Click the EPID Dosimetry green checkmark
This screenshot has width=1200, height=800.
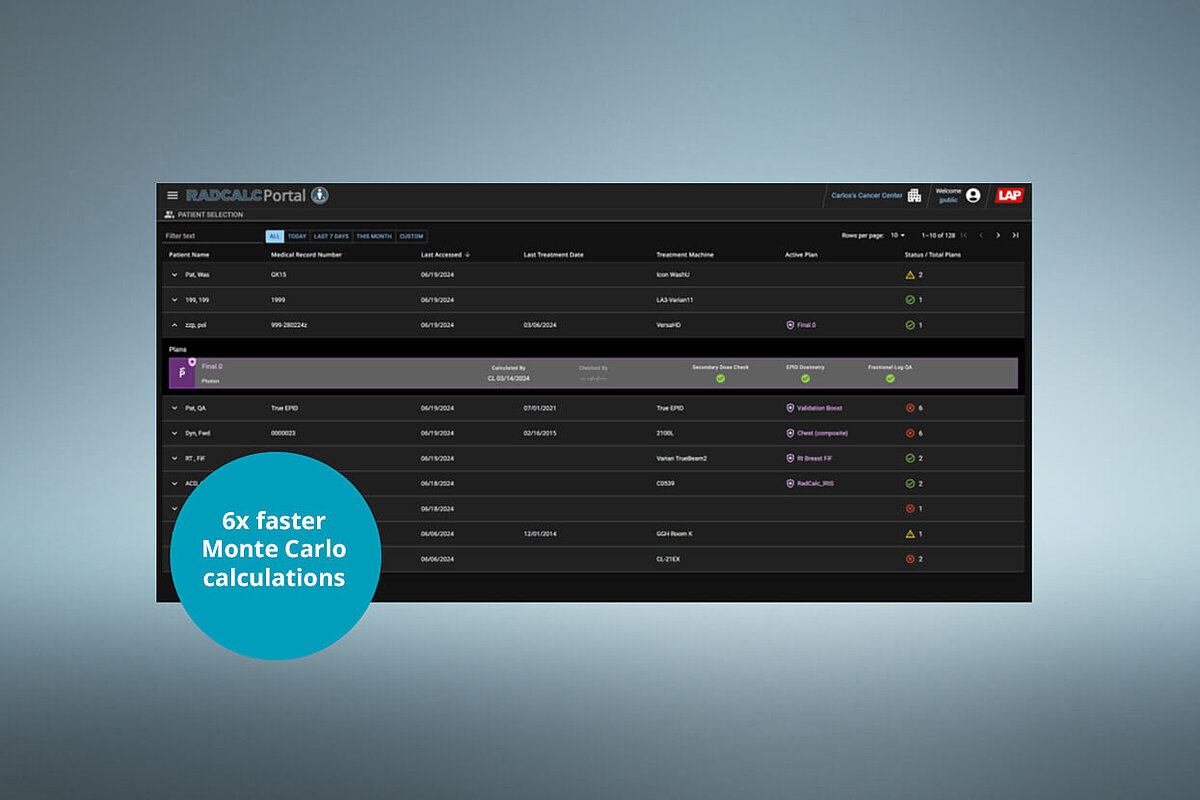(x=805, y=379)
